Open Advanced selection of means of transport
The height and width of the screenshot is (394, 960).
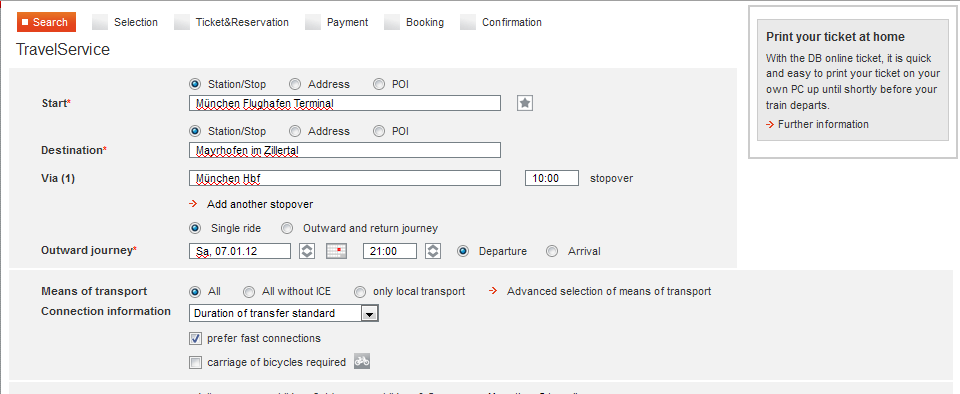[609, 291]
